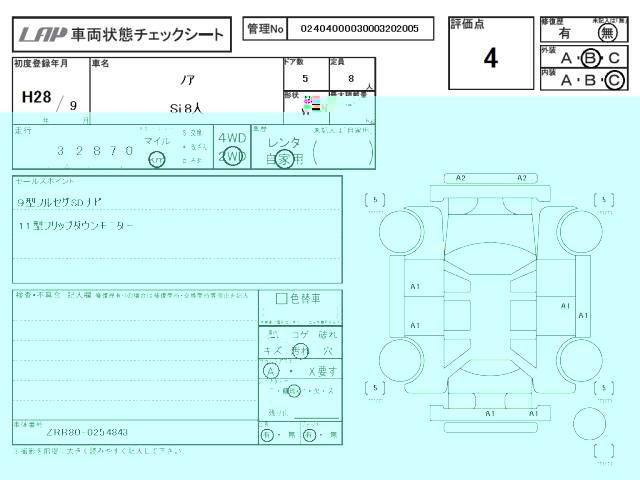640x480 pixels.
Task: Select the レンタ rental history label
Action: [x=283, y=142]
